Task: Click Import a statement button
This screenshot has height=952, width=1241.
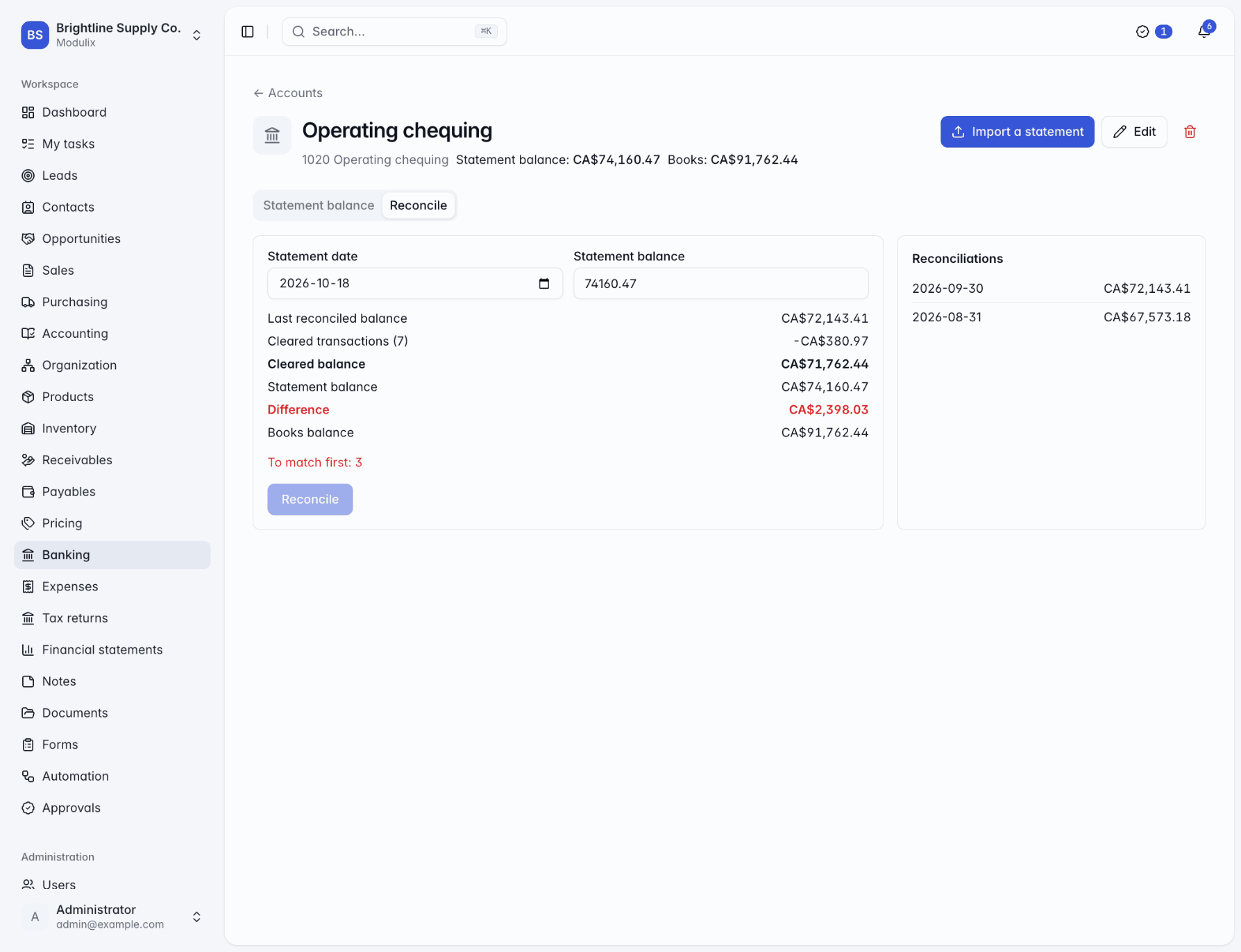Action: pos(1018,132)
